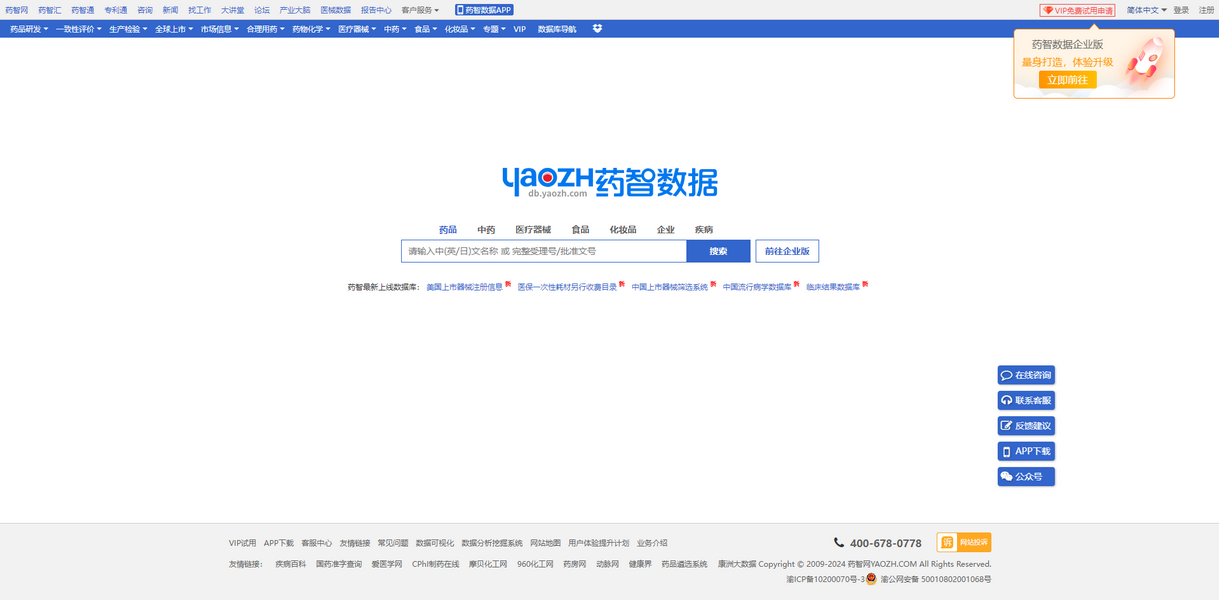Click the drug name search input field

pos(543,251)
